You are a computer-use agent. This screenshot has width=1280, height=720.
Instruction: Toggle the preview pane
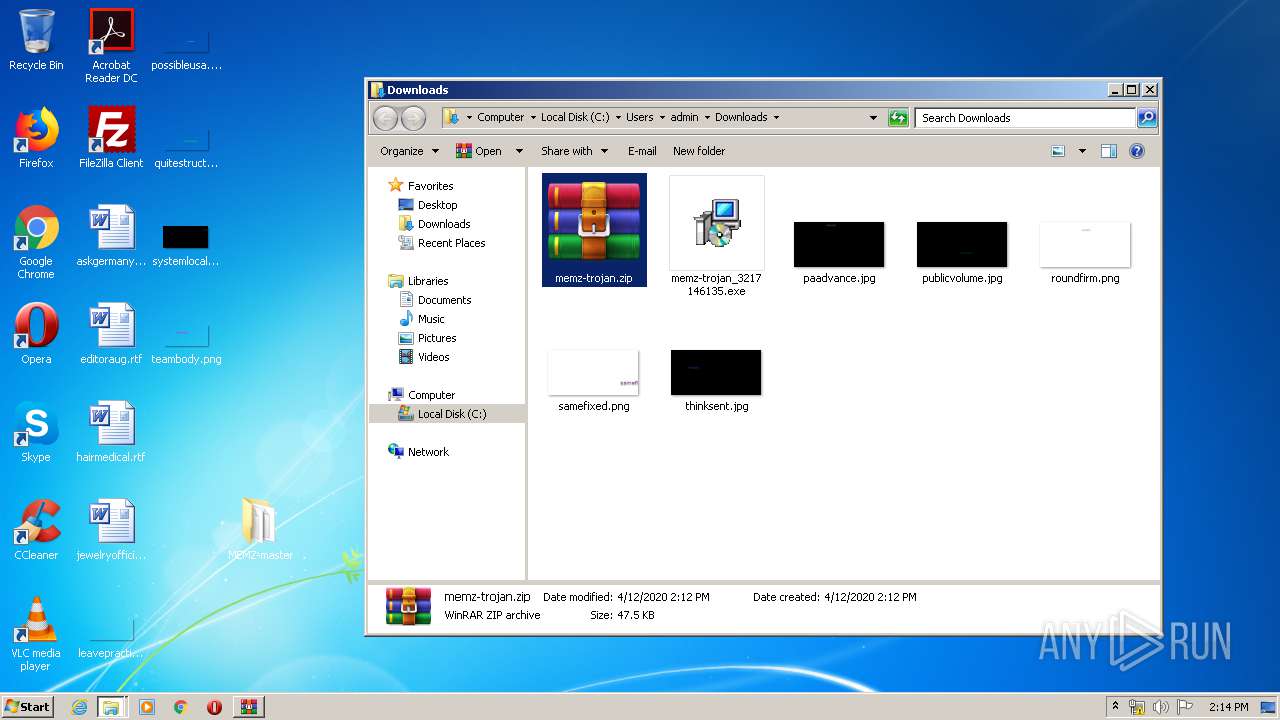(1108, 151)
